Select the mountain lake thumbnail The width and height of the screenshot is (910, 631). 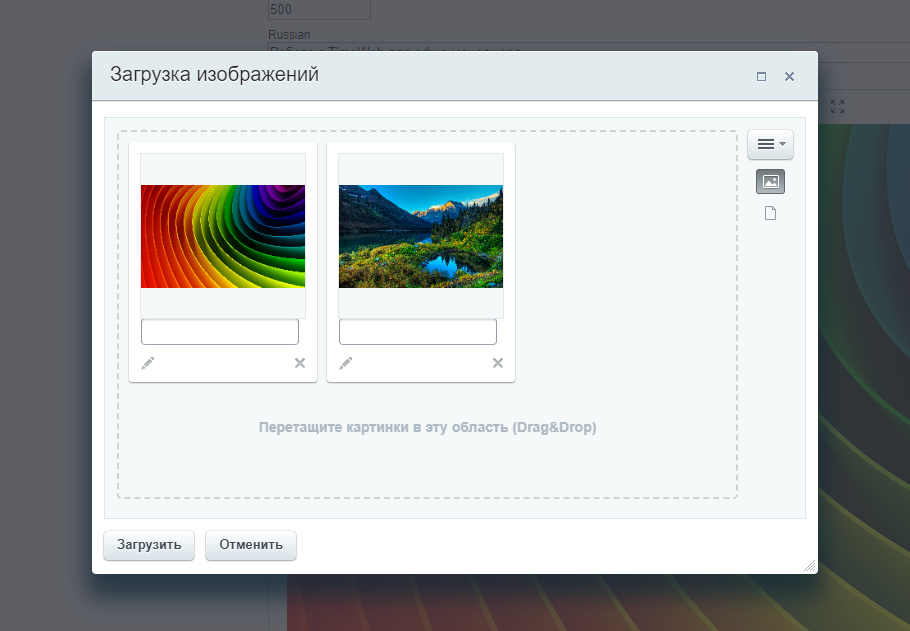pyautogui.click(x=421, y=236)
